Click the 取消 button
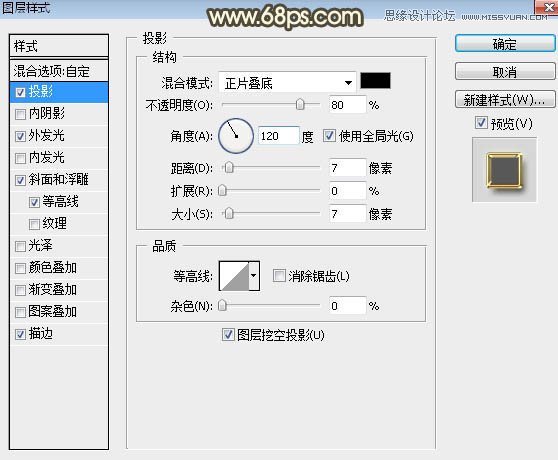This screenshot has height=460, width=558. [505, 72]
